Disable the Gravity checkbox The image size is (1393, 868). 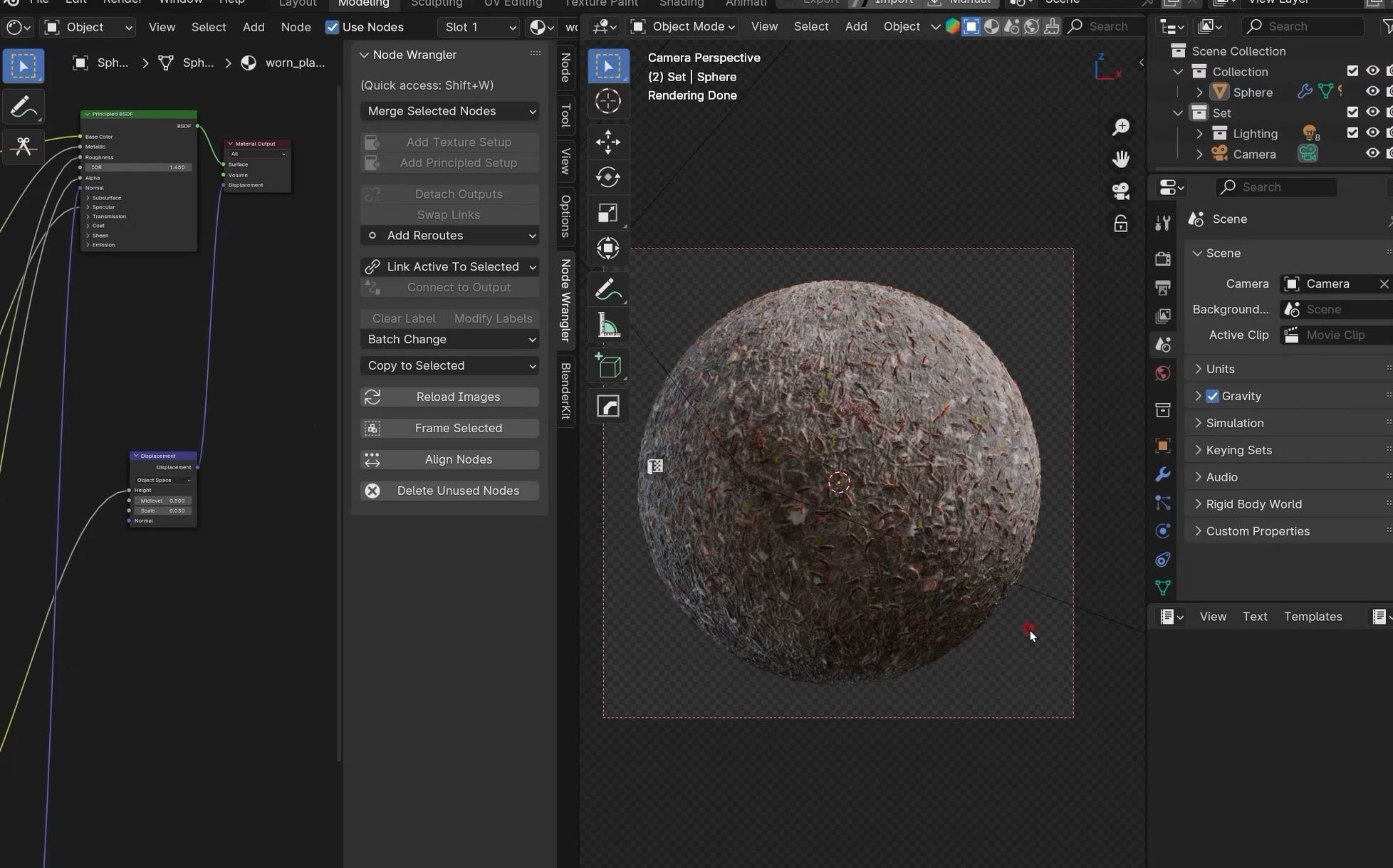[x=1212, y=396]
